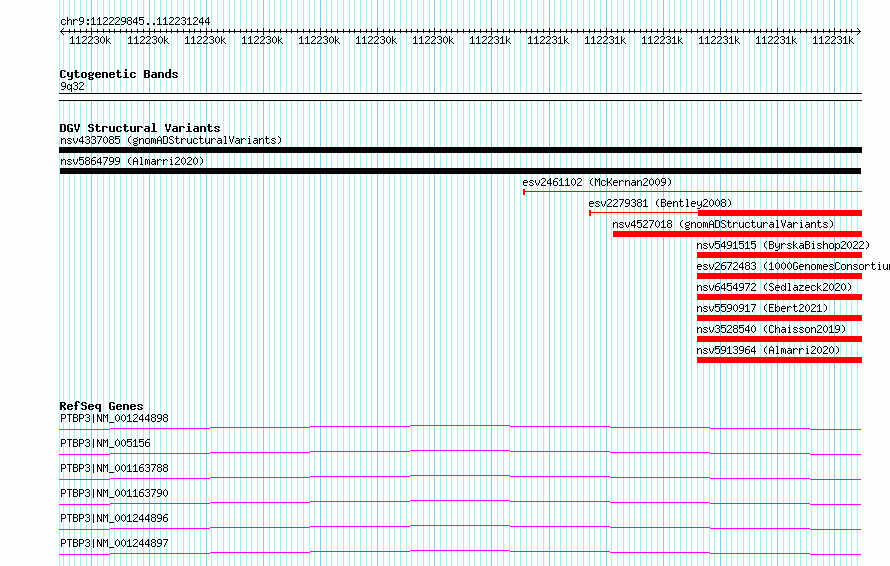Click the magenta line of NM_001163788
Image resolution: width=890 pixels, height=566 pixels.
pos(460,476)
